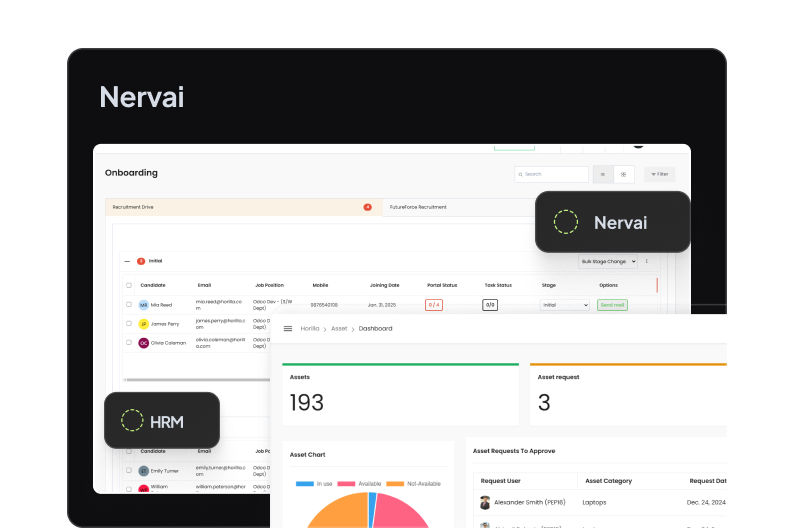Open the hamburger menu beside Horilla breadcrumb
Image resolution: width=794 pixels, height=528 pixels.
288,328
